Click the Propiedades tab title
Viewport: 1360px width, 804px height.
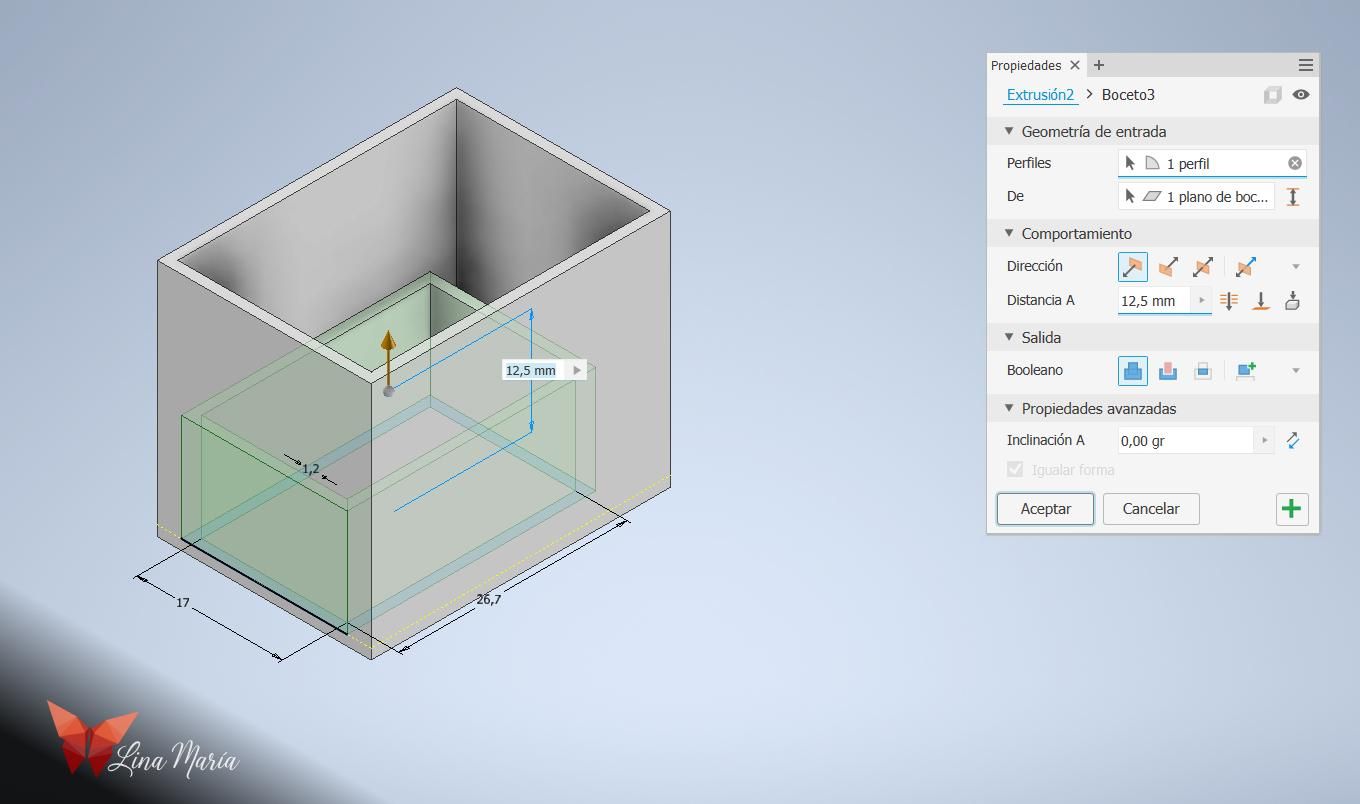coord(1026,65)
